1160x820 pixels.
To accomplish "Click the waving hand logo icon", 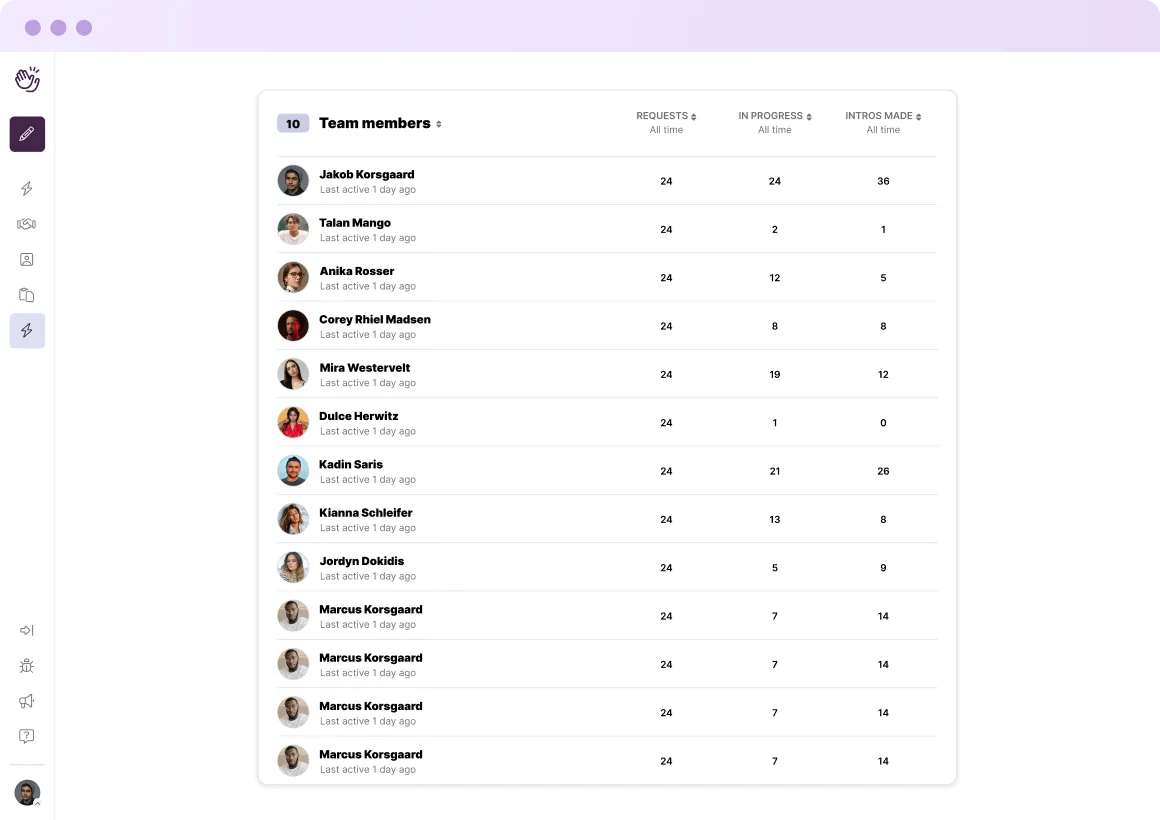I will tap(27, 80).
